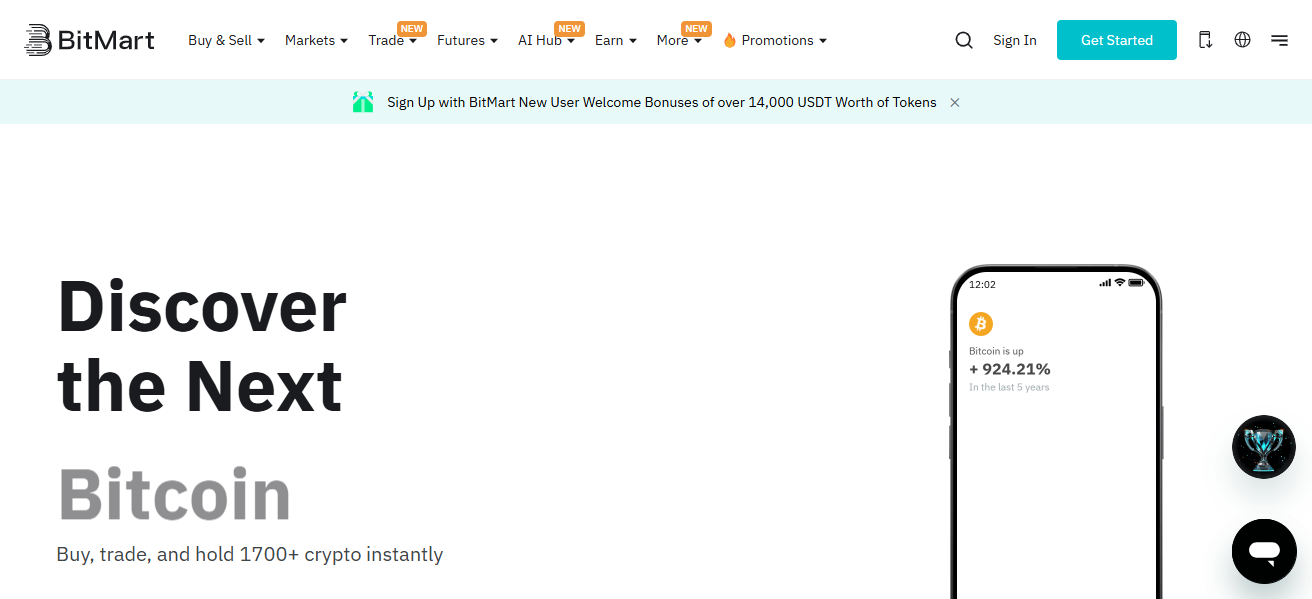Image resolution: width=1312 pixels, height=599 pixels.
Task: Open the globe language selector
Action: [x=1242, y=40]
